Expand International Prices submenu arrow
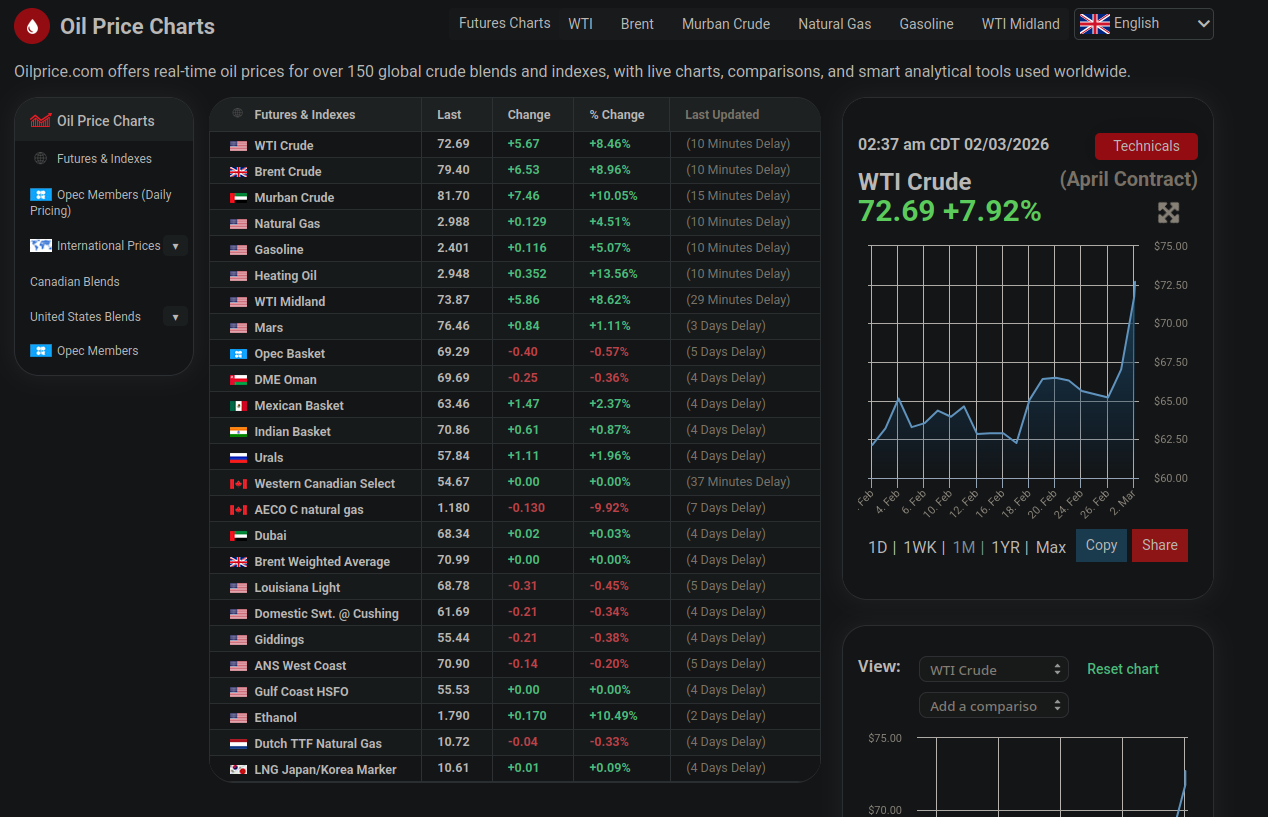This screenshot has width=1268, height=817. [176, 246]
